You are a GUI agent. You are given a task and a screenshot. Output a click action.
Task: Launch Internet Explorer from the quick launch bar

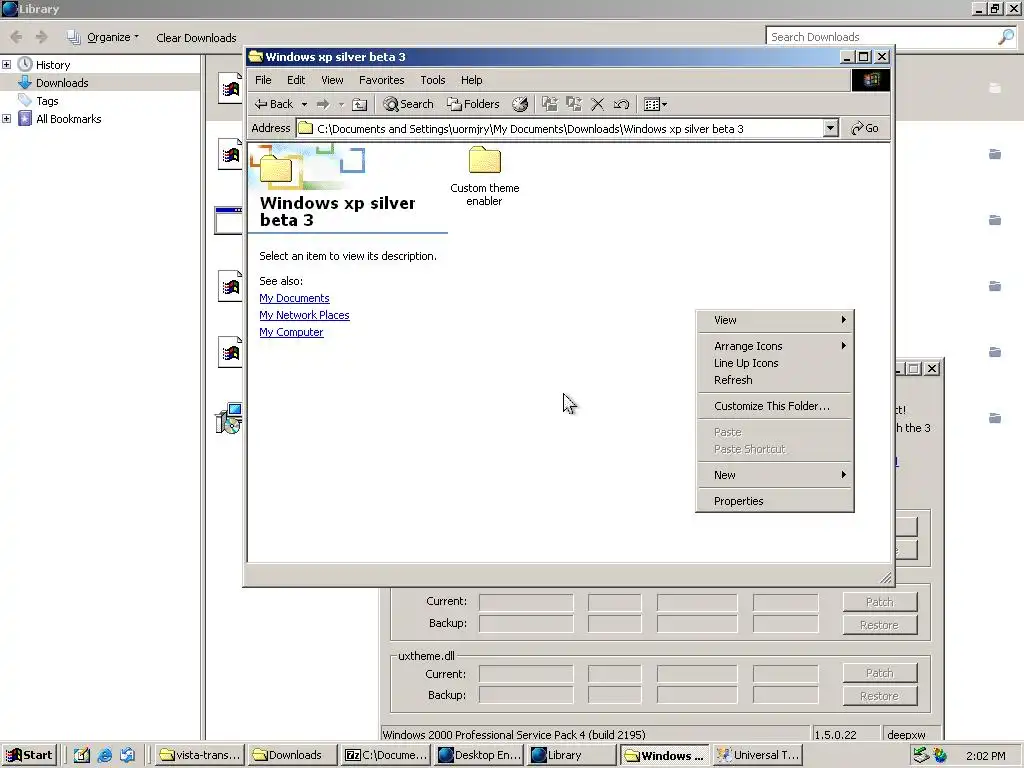104,756
